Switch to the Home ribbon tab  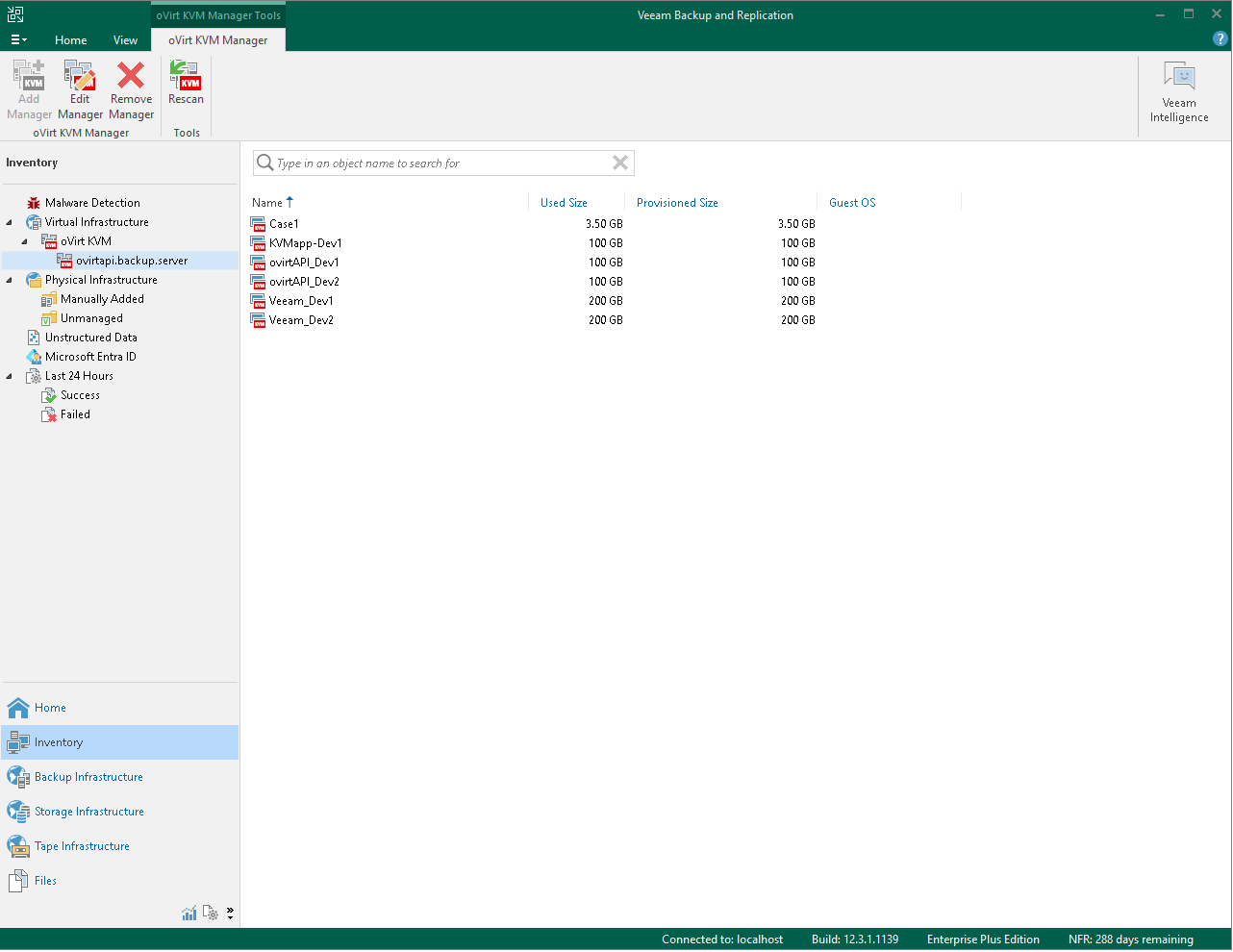tap(70, 40)
